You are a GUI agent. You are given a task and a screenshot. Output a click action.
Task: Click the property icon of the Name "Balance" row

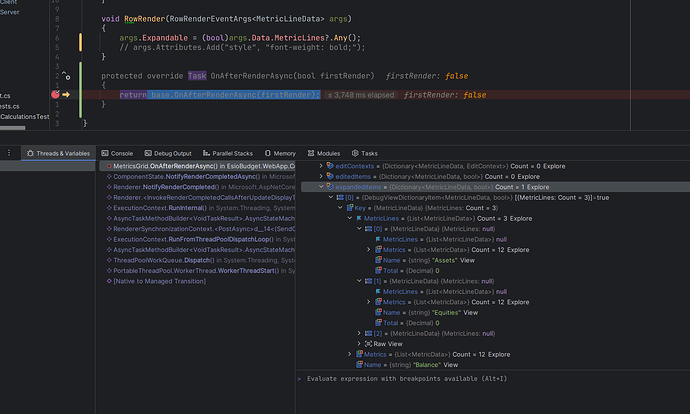click(x=359, y=365)
